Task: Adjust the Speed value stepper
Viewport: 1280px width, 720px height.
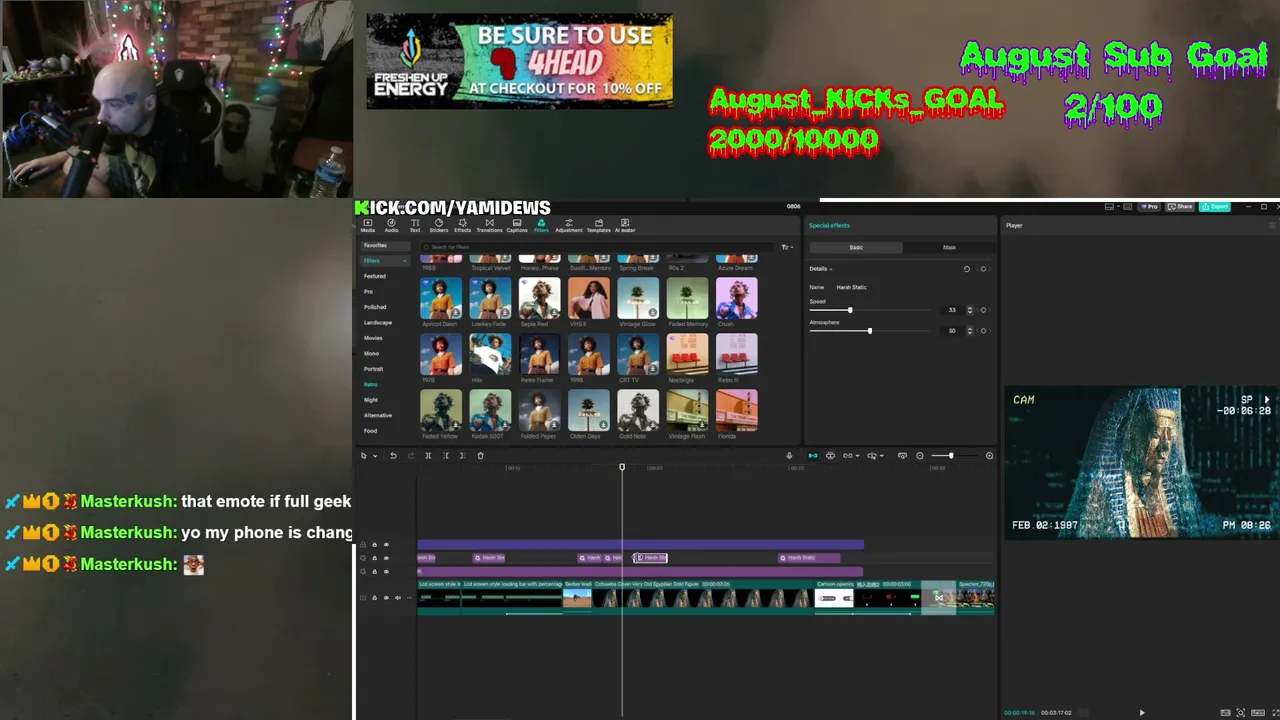Action: [x=969, y=310]
